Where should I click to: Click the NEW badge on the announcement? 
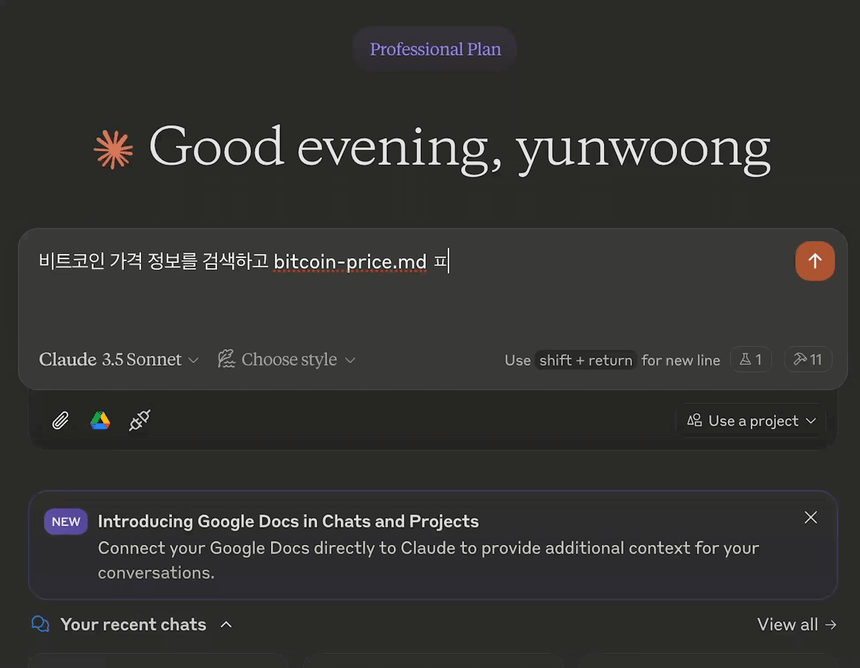[66, 522]
